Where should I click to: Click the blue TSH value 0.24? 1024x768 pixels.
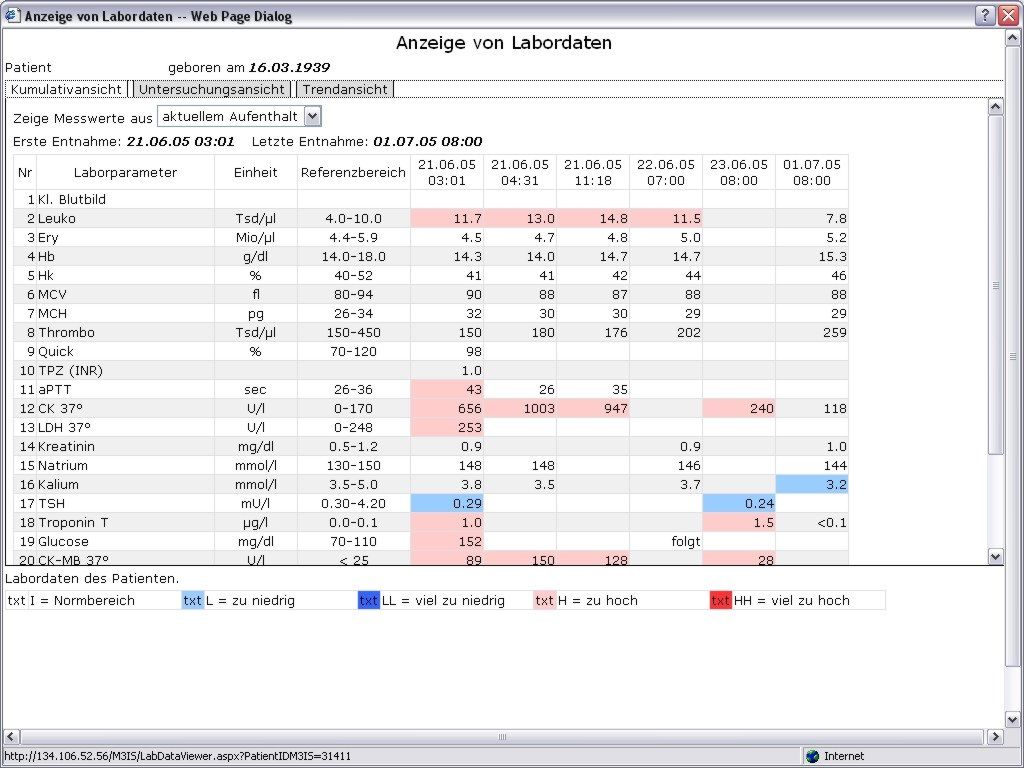(x=739, y=503)
